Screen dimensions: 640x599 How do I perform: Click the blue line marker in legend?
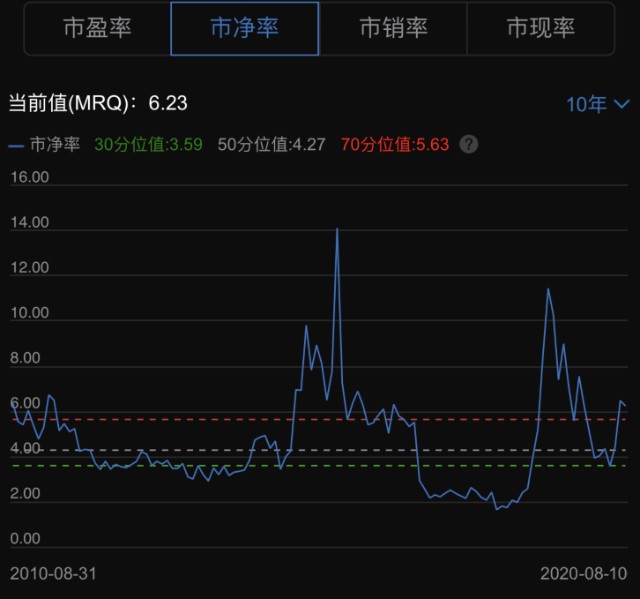(x=16, y=146)
